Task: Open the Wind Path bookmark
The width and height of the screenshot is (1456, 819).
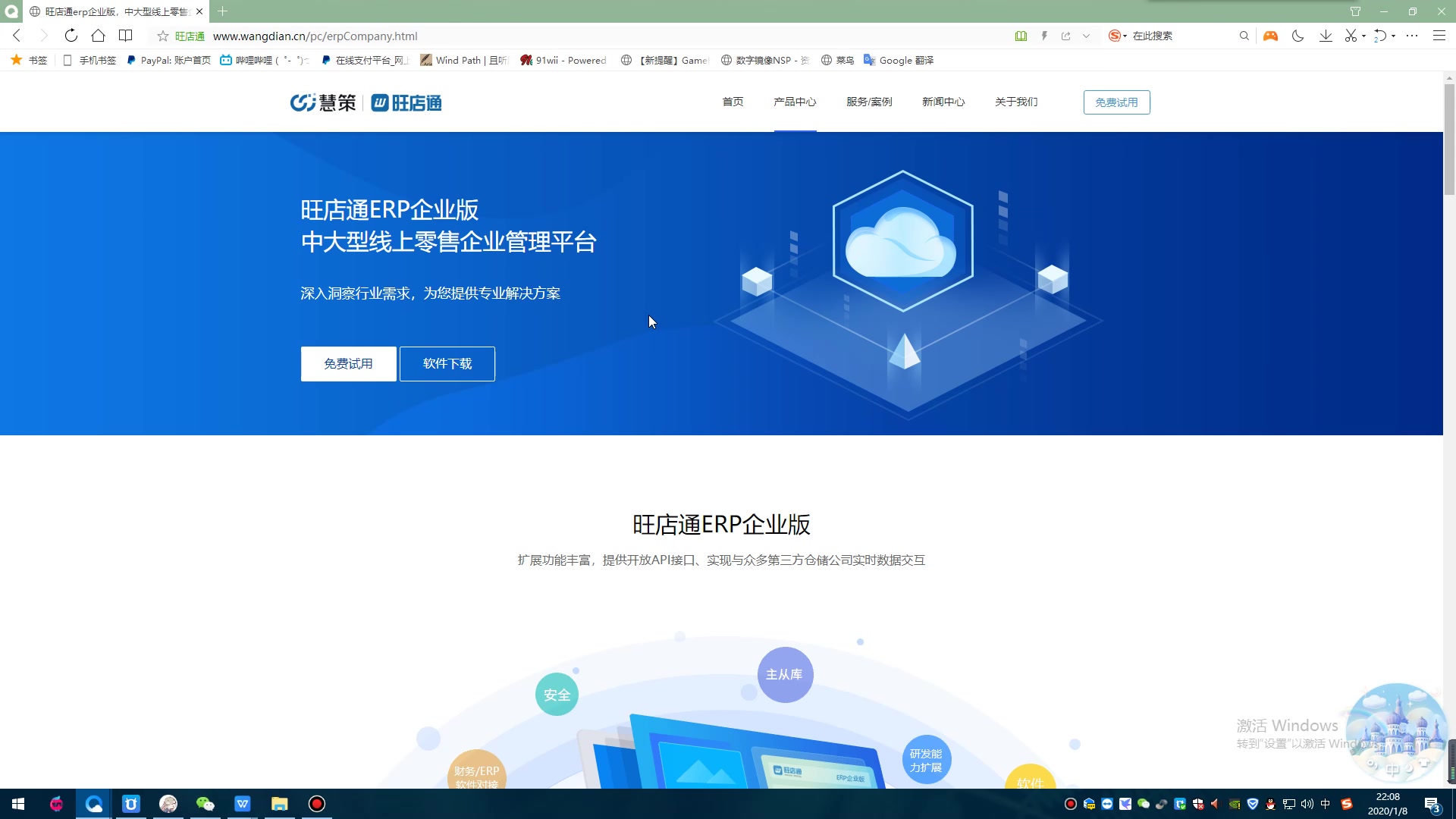Action: coord(463,60)
